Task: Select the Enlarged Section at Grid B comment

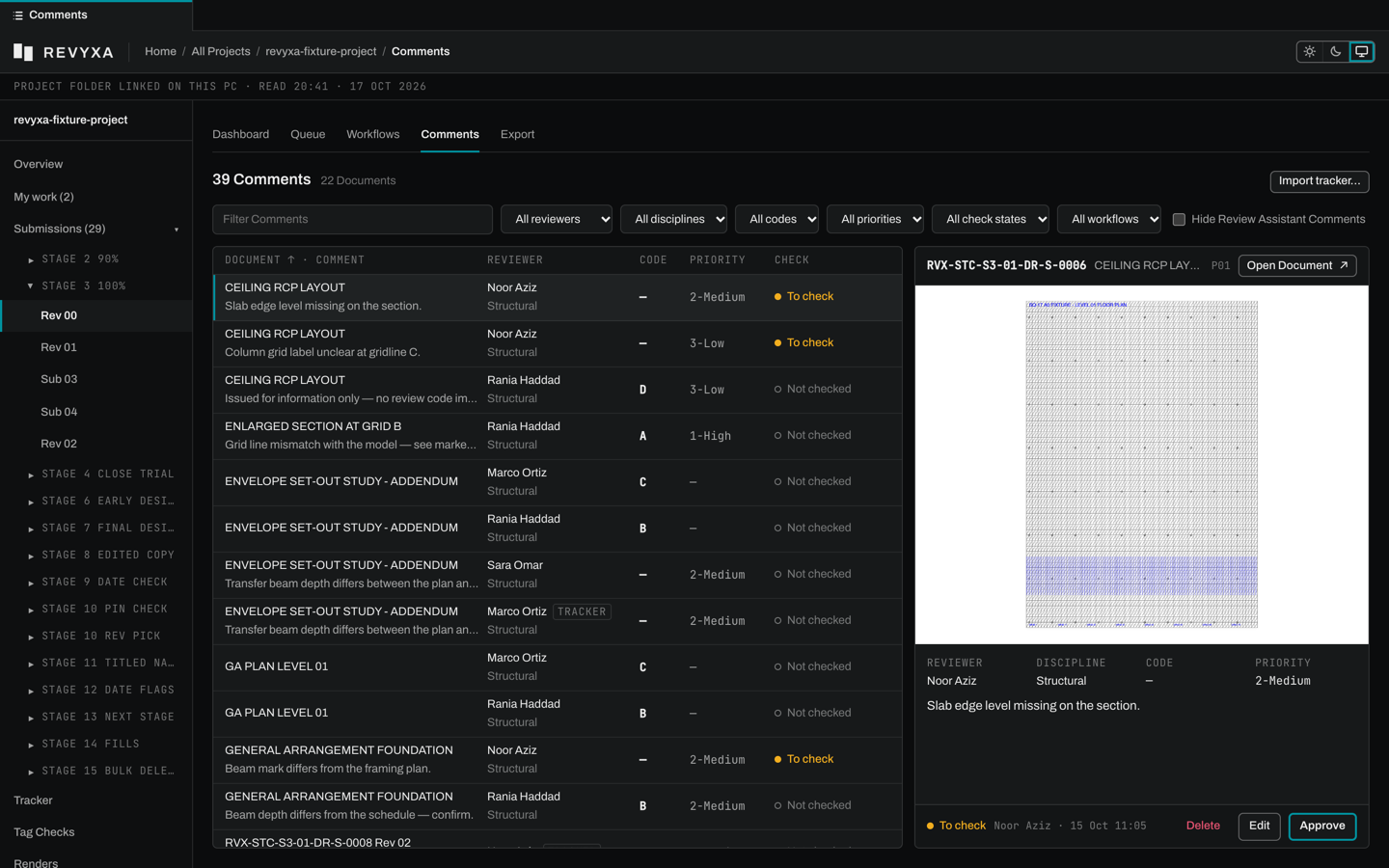Action: click(x=558, y=437)
